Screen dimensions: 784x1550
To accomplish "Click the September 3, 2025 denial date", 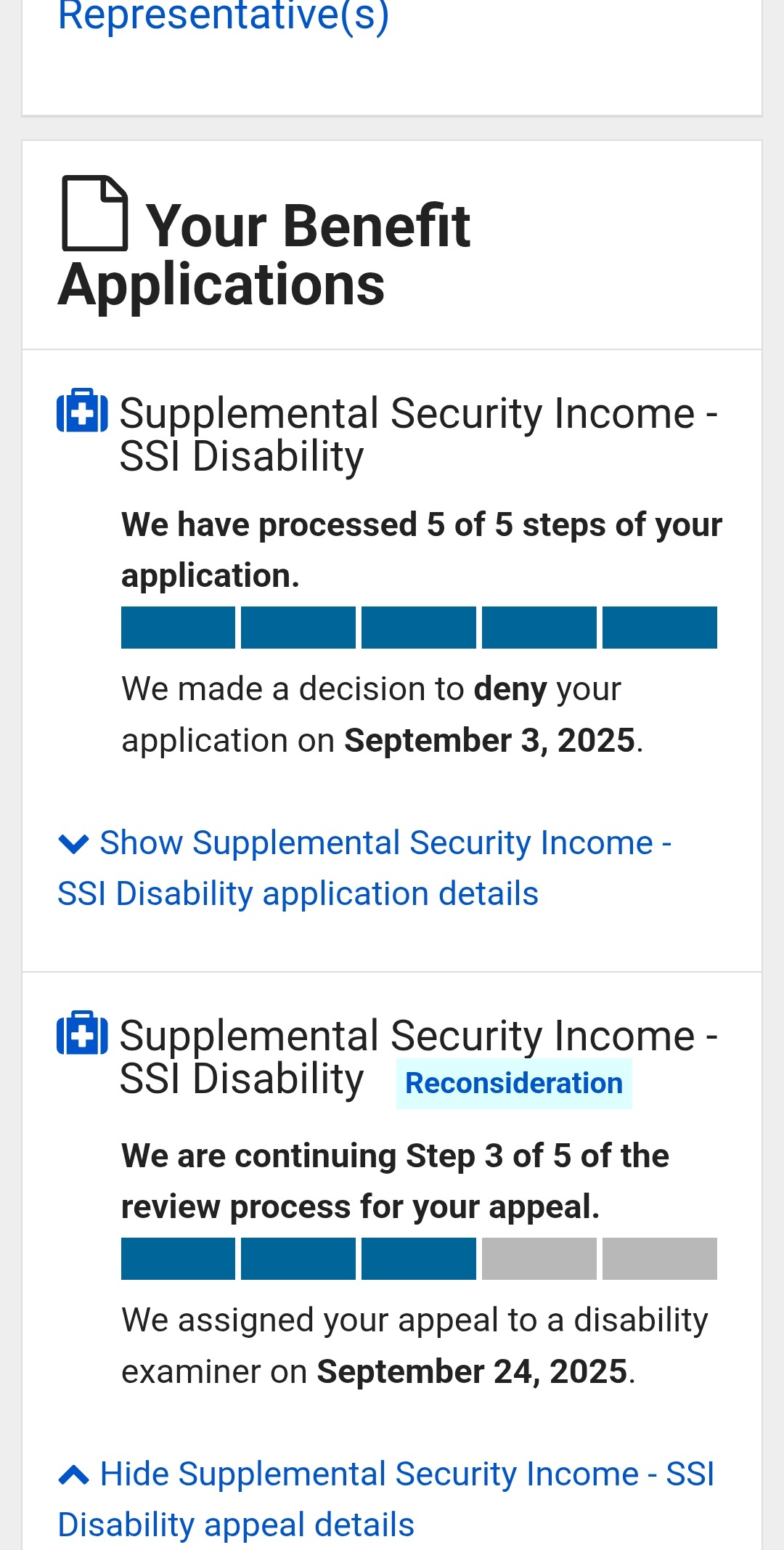I will (490, 741).
